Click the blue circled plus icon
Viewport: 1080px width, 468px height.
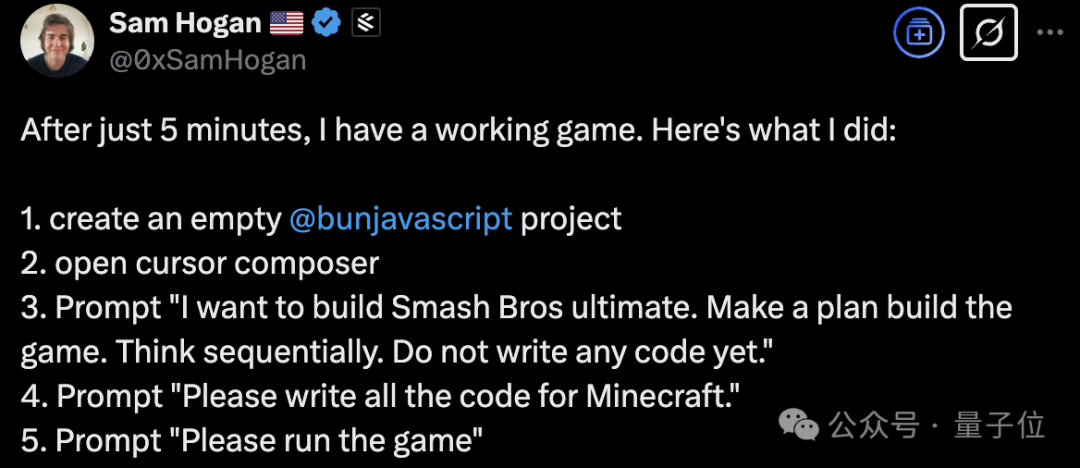click(918, 35)
